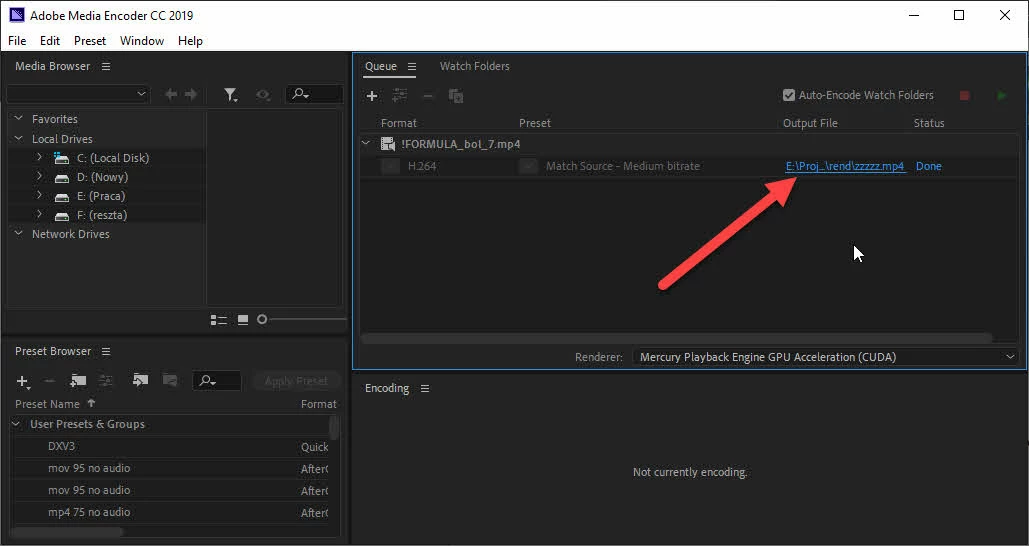Image resolution: width=1029 pixels, height=546 pixels.
Task: Open the Encoding panel menu icon
Action: pyautogui.click(x=425, y=388)
